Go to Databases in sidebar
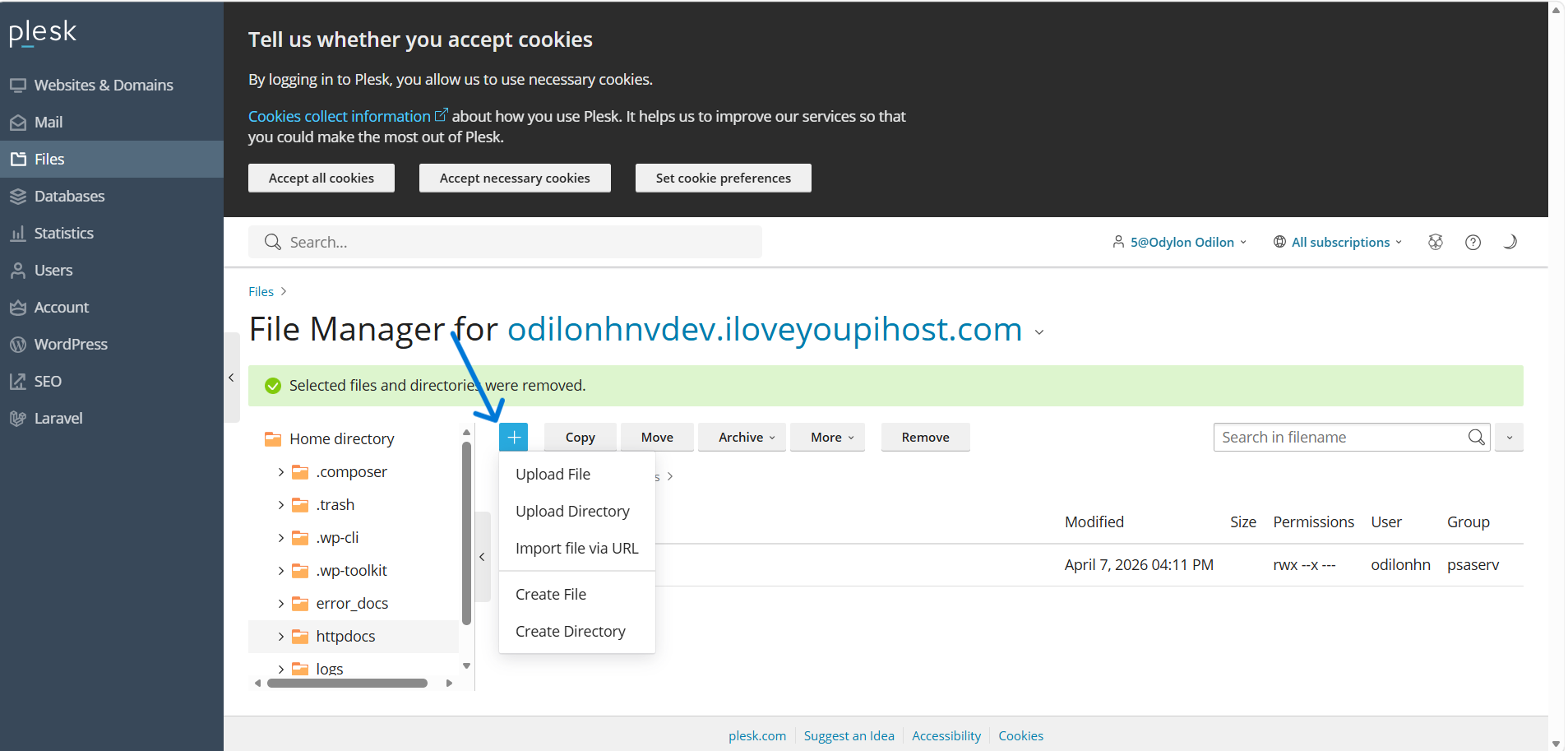Viewport: 1568px width, 751px height. (x=69, y=196)
